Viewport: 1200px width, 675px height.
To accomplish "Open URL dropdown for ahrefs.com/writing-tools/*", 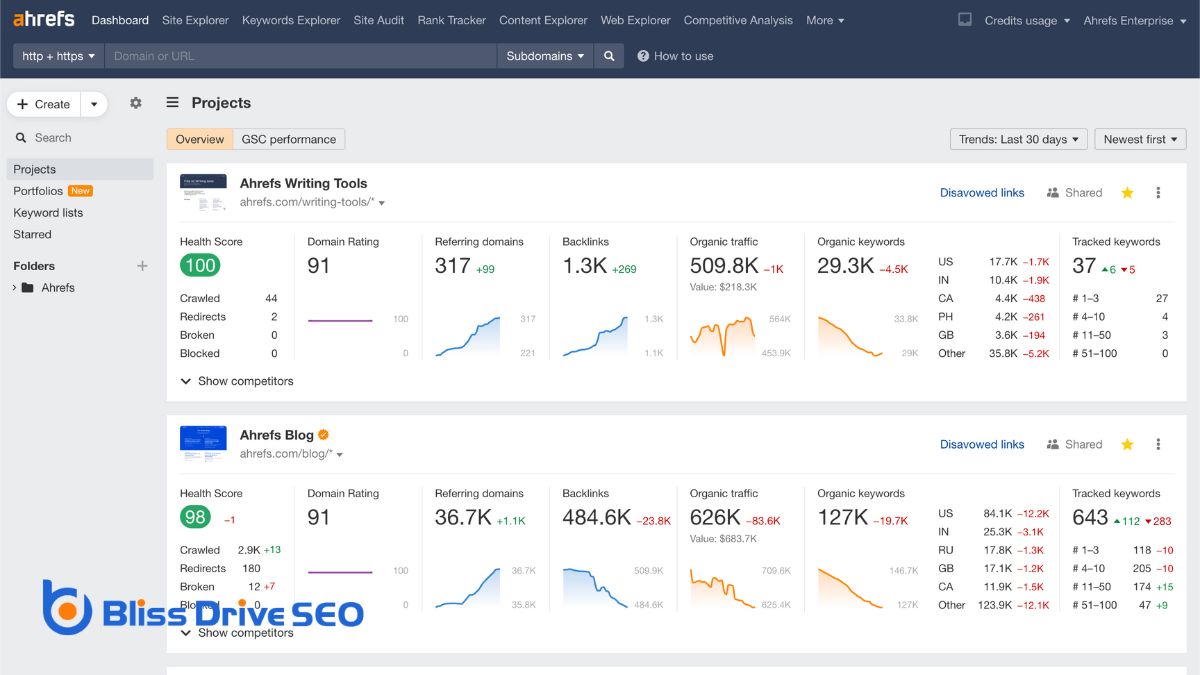I will 381,203.
